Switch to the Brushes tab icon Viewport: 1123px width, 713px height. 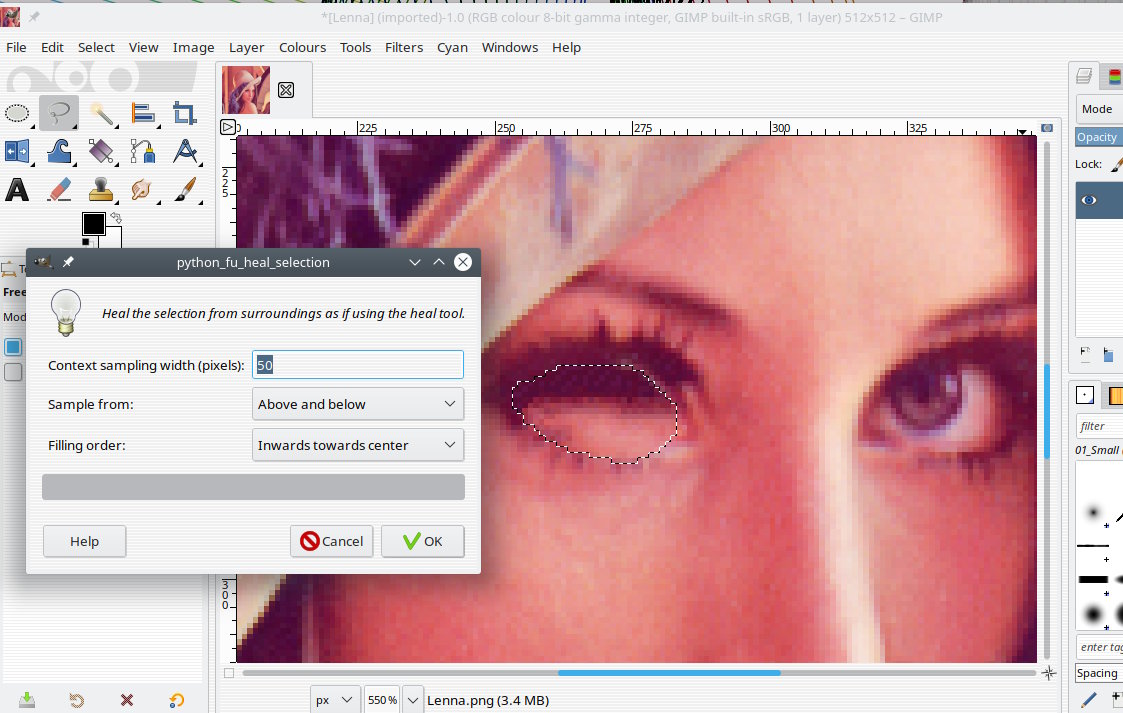point(1085,395)
